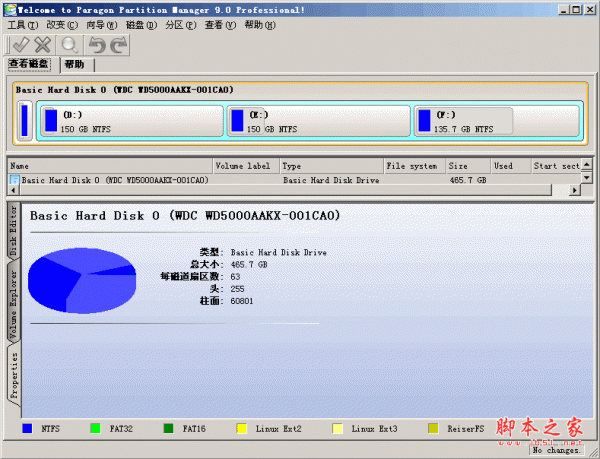Viewport: 600px width, 459px height.
Task: Sort by the Volume label column header
Action: [x=246, y=166]
